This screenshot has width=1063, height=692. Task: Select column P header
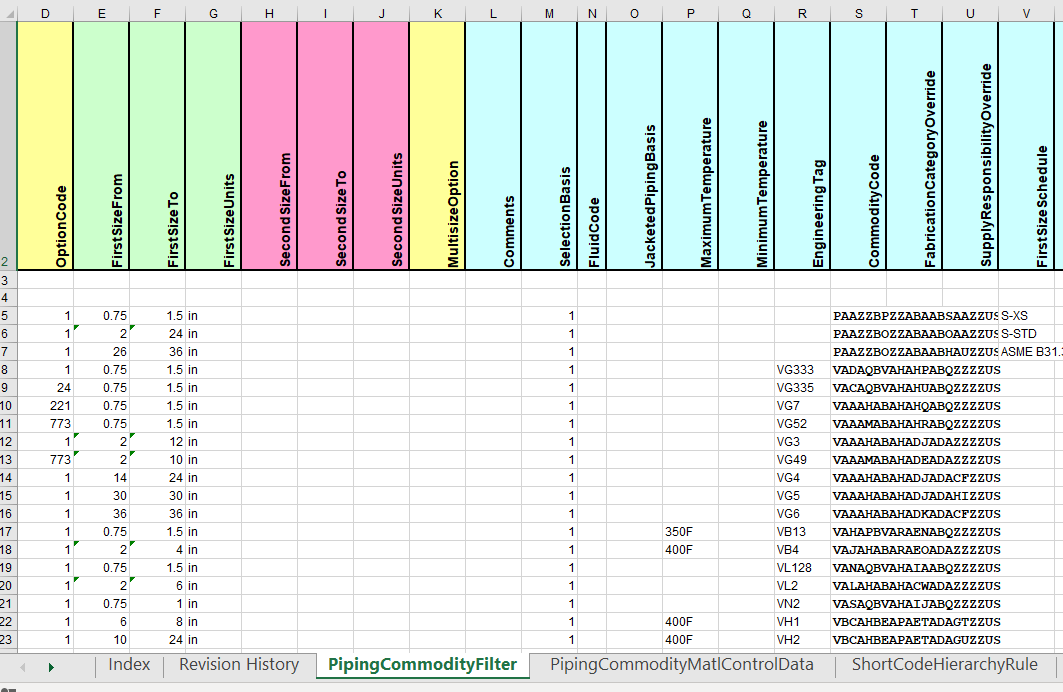(x=690, y=14)
